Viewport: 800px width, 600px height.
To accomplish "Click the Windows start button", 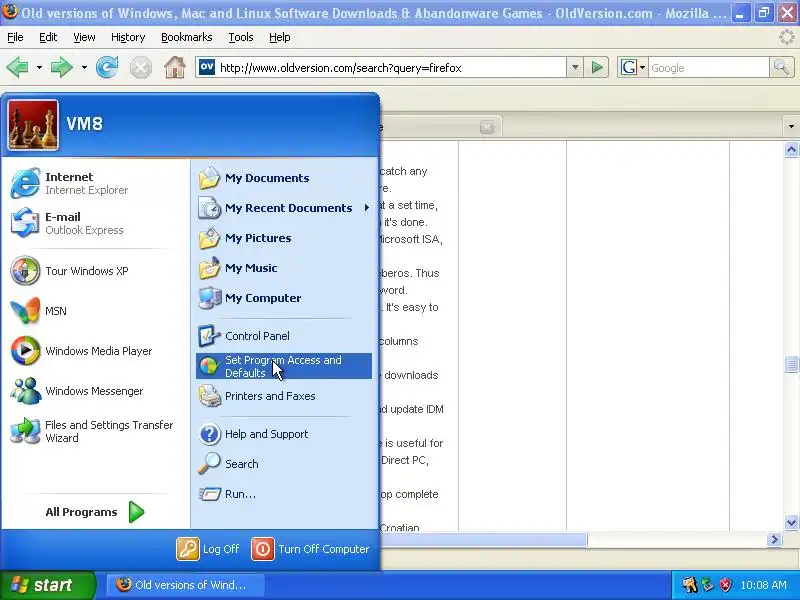I will pyautogui.click(x=47, y=585).
